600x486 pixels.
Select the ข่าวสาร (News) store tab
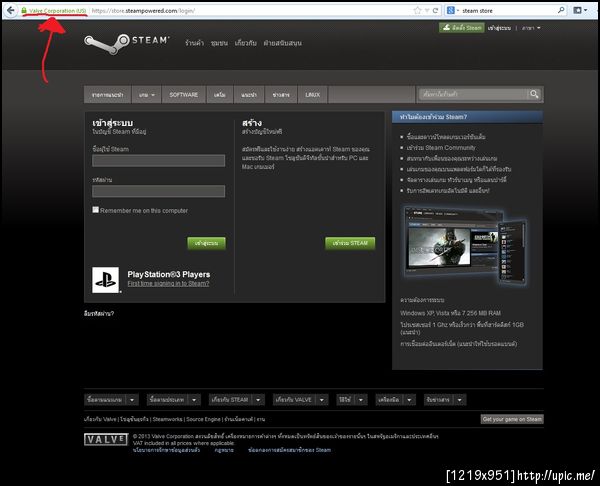281,95
